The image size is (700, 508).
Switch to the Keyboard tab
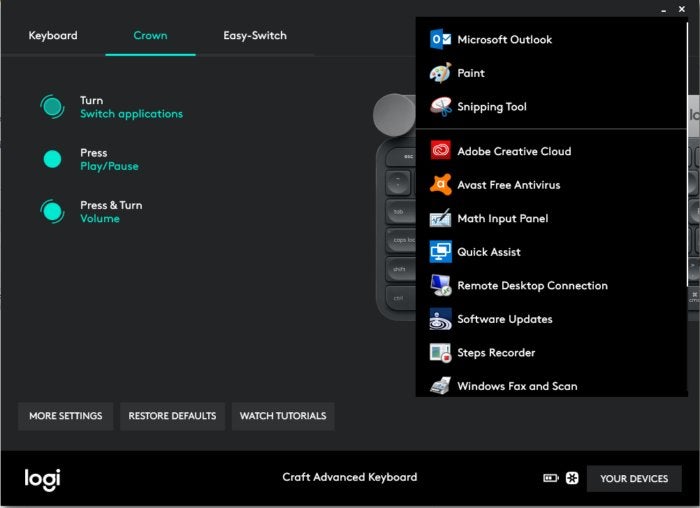coord(53,35)
